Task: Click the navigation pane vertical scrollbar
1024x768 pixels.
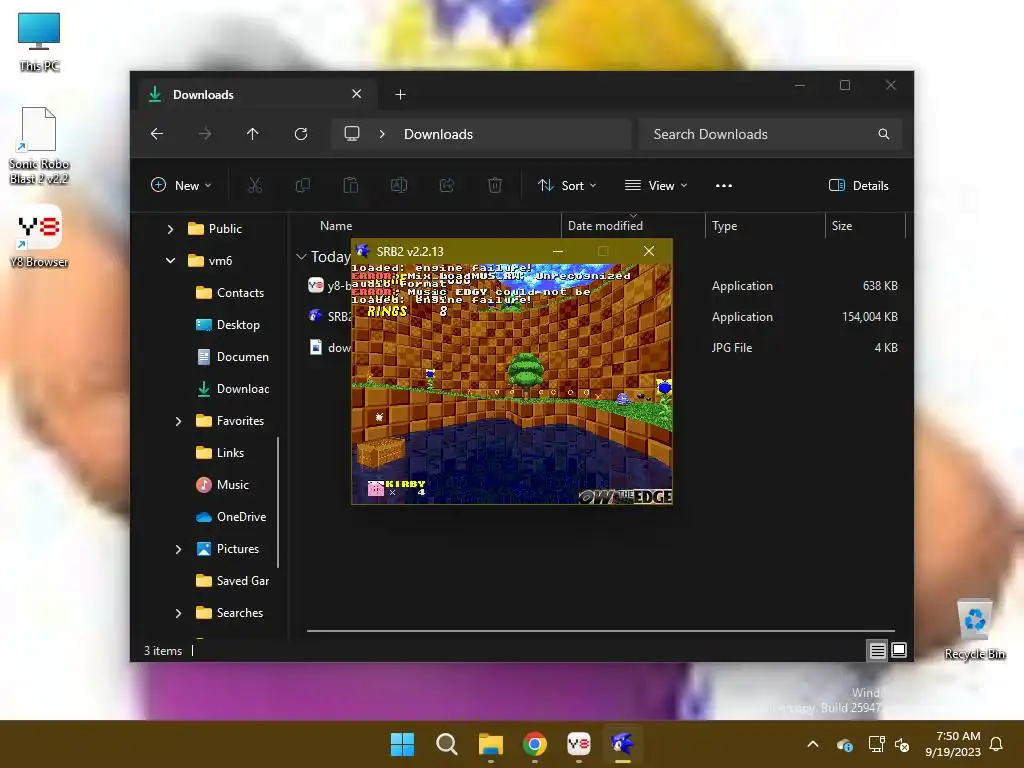Action: tap(278, 502)
